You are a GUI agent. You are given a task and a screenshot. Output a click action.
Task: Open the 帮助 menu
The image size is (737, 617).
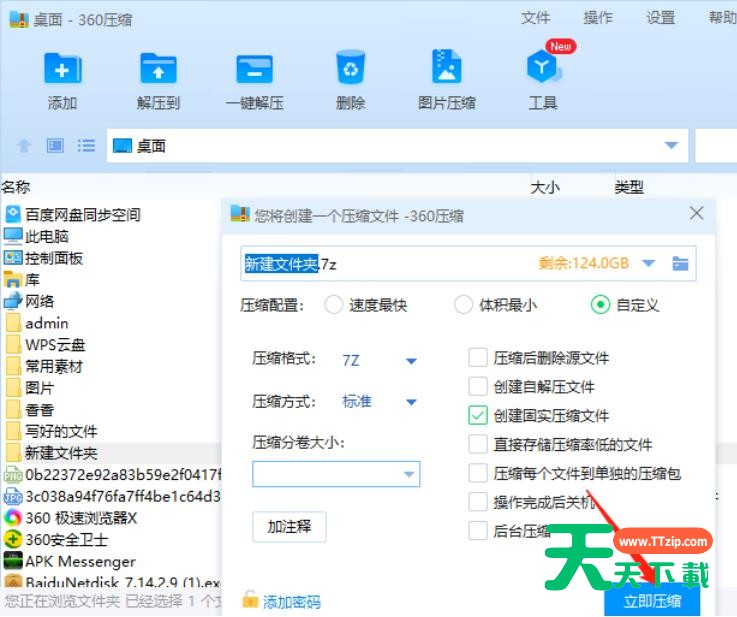click(722, 18)
